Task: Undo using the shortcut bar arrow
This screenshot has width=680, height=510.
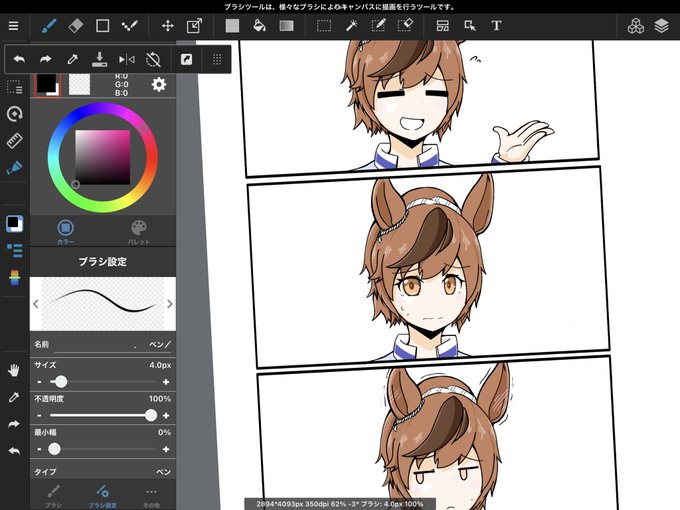Action: (x=19, y=59)
